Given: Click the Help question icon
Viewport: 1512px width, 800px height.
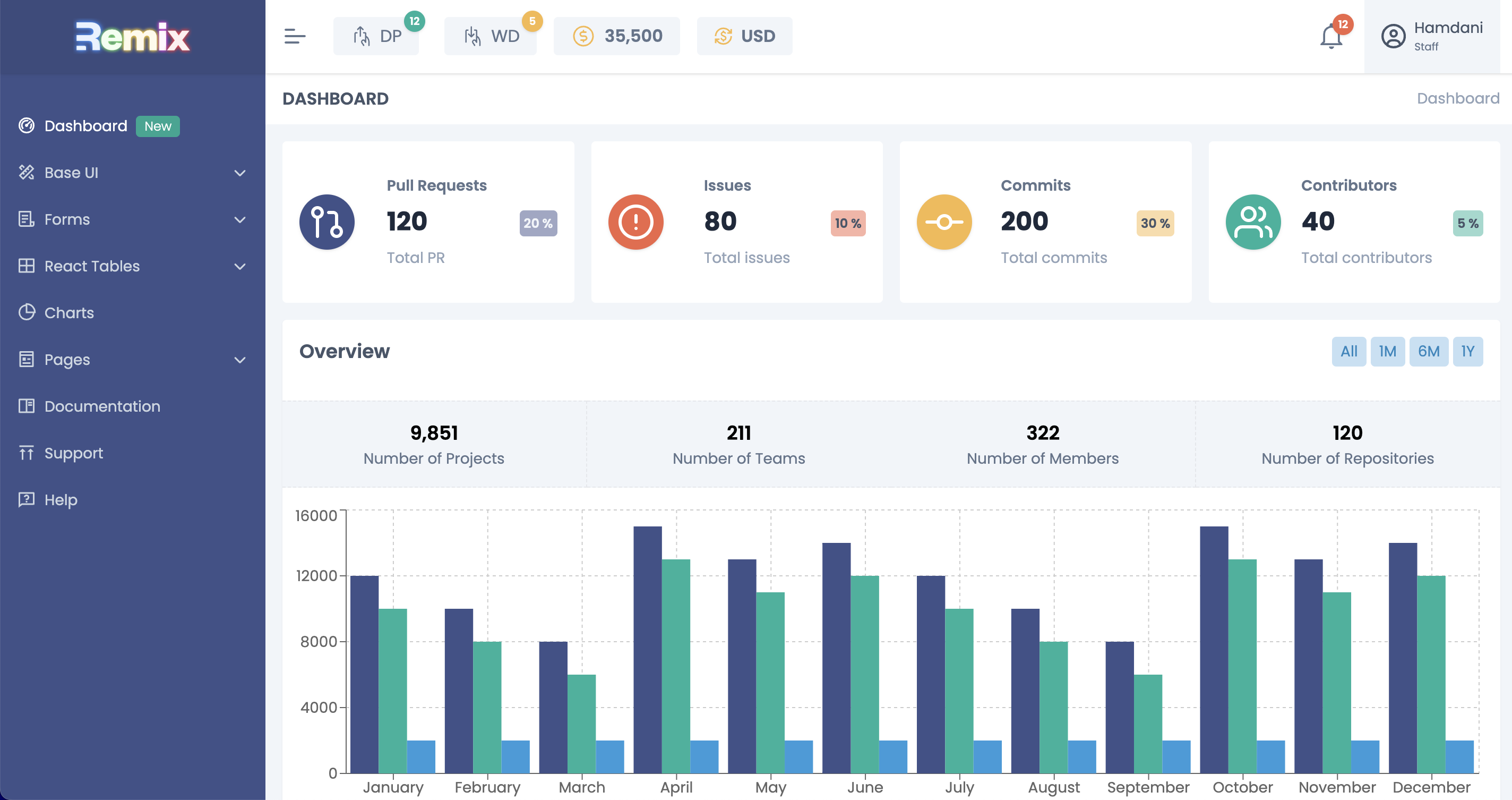Looking at the screenshot, I should tap(27, 499).
